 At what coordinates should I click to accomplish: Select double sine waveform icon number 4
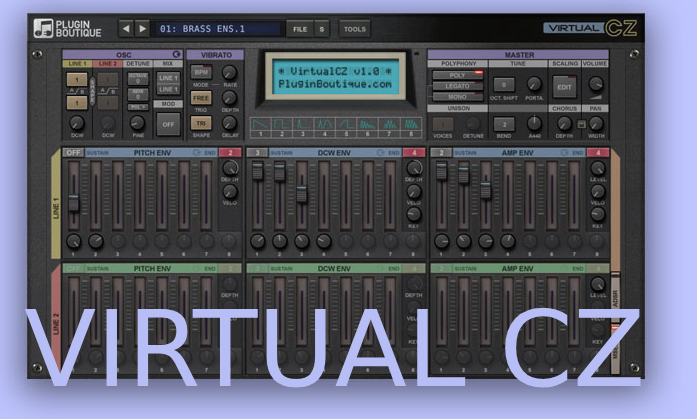pos(324,127)
